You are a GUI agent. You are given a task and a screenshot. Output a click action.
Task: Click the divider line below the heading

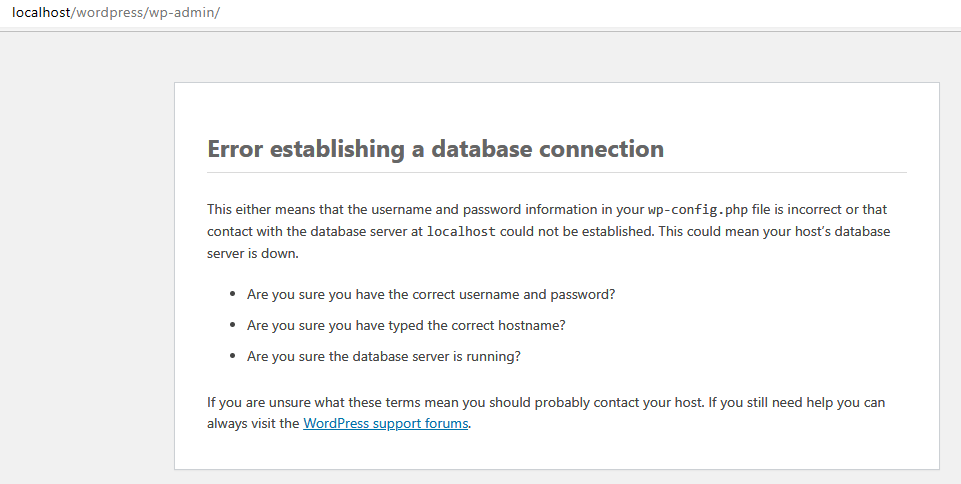point(556,173)
